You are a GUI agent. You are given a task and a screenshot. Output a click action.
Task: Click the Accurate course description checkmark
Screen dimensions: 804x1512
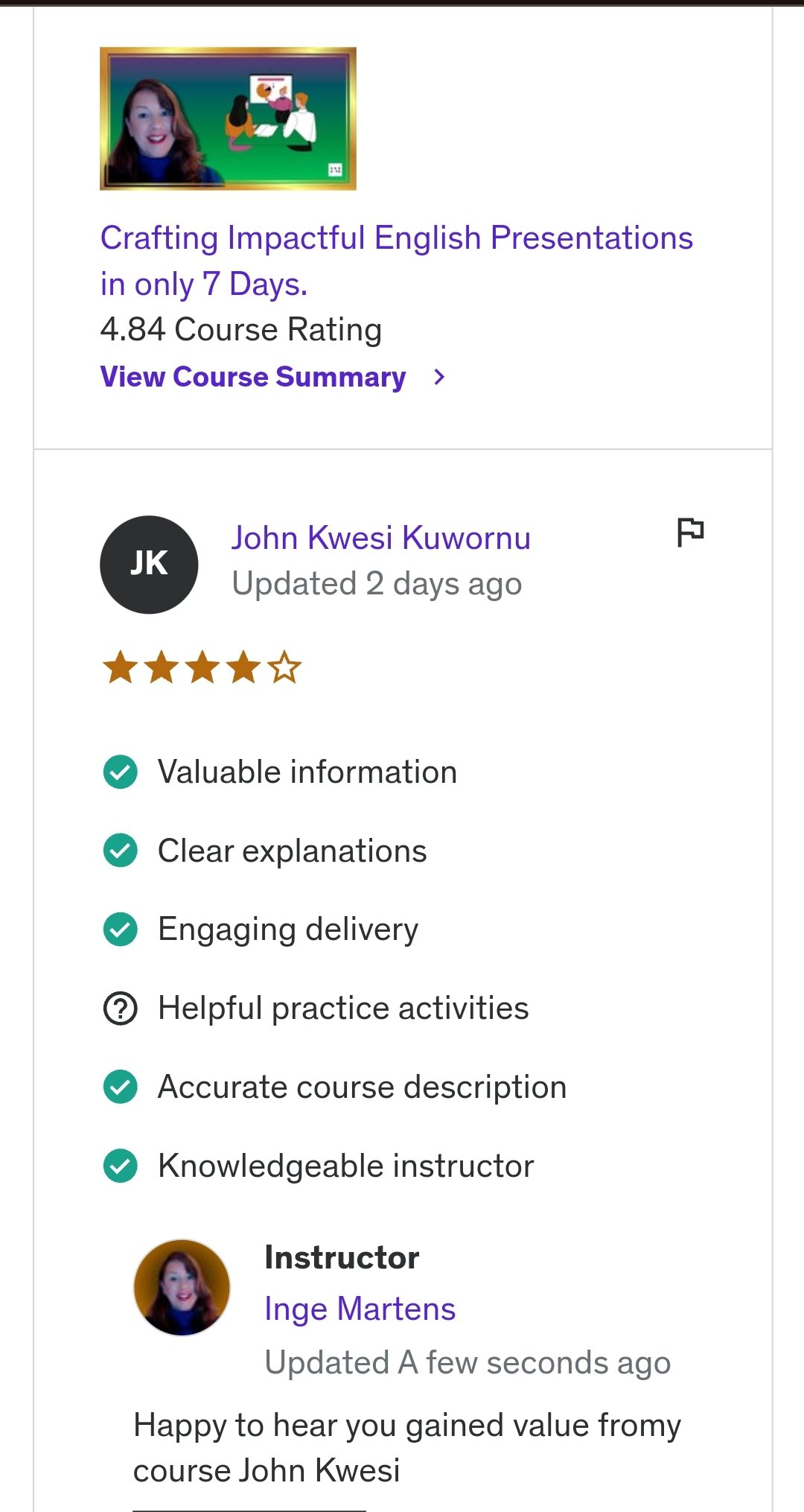(x=120, y=1087)
